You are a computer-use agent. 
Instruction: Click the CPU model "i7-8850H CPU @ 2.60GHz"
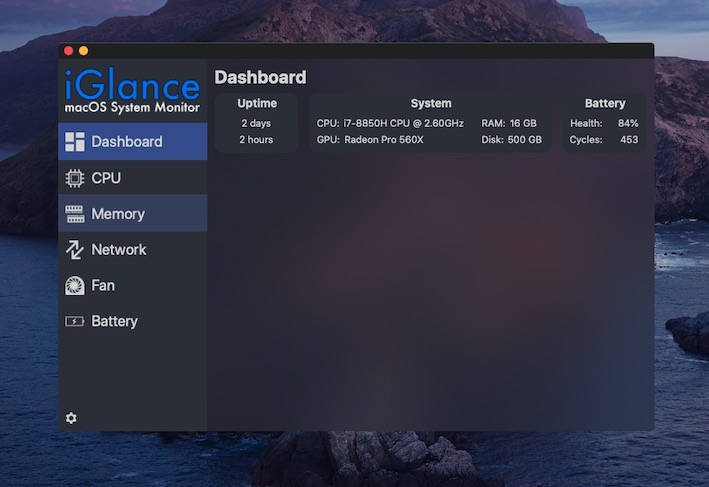[403, 123]
